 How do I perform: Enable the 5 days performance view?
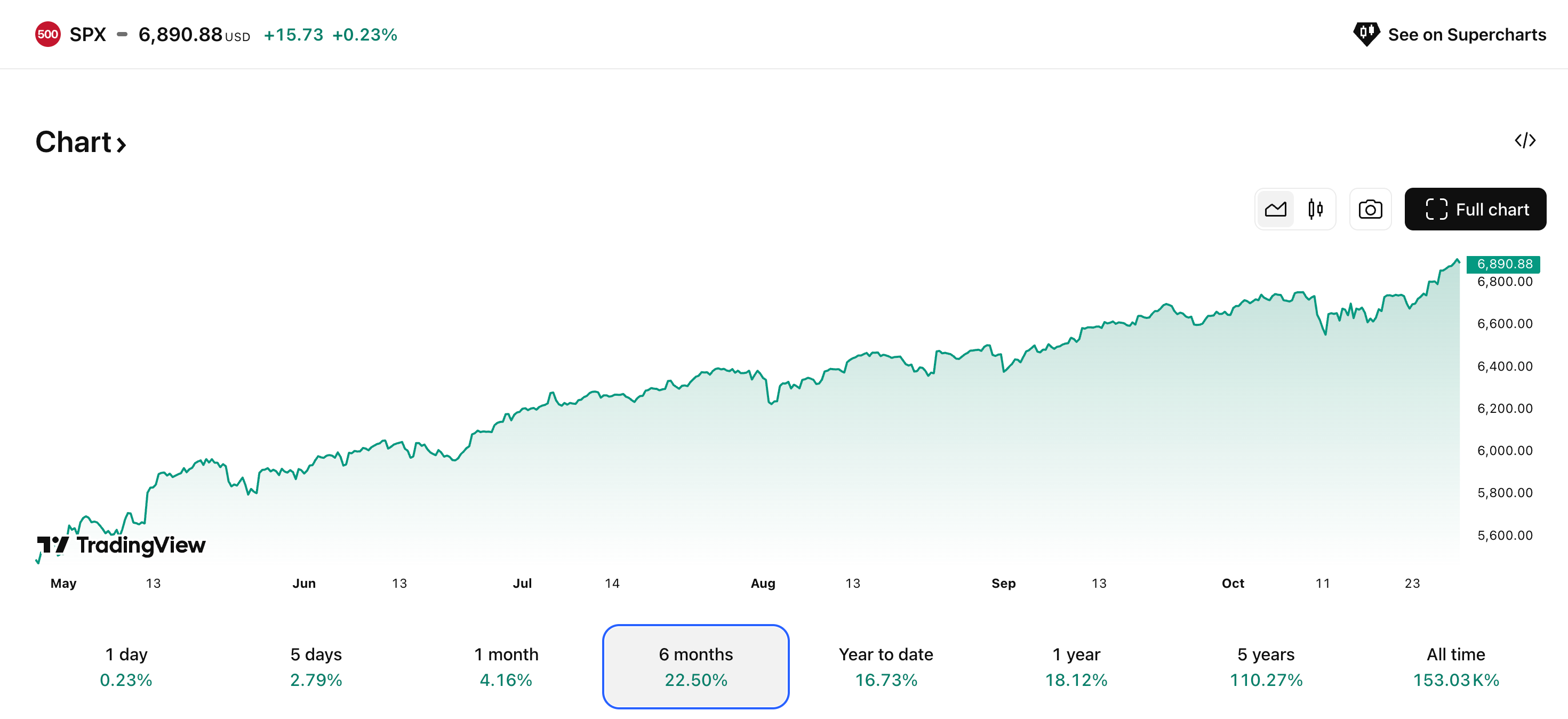[315, 667]
